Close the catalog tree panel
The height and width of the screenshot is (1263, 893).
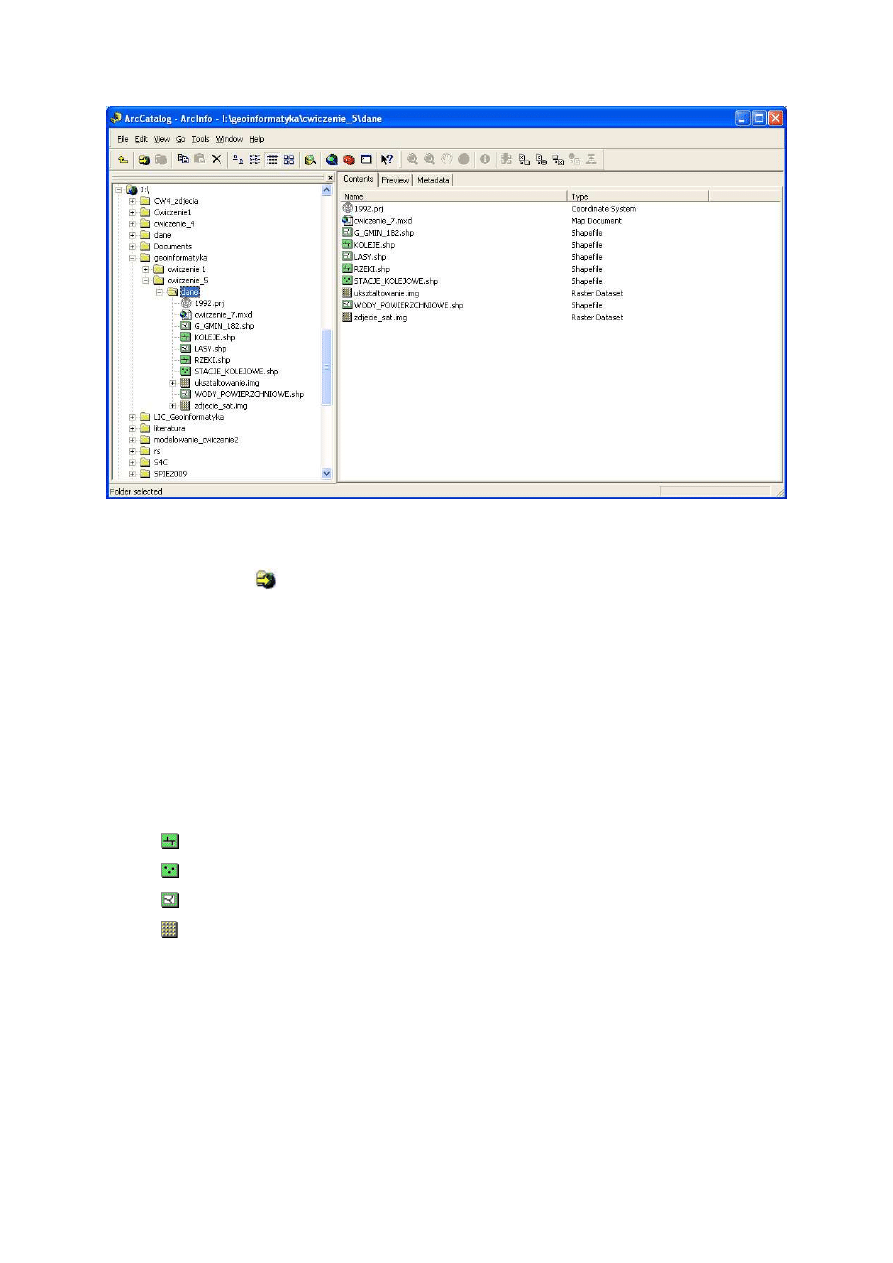pyautogui.click(x=329, y=178)
